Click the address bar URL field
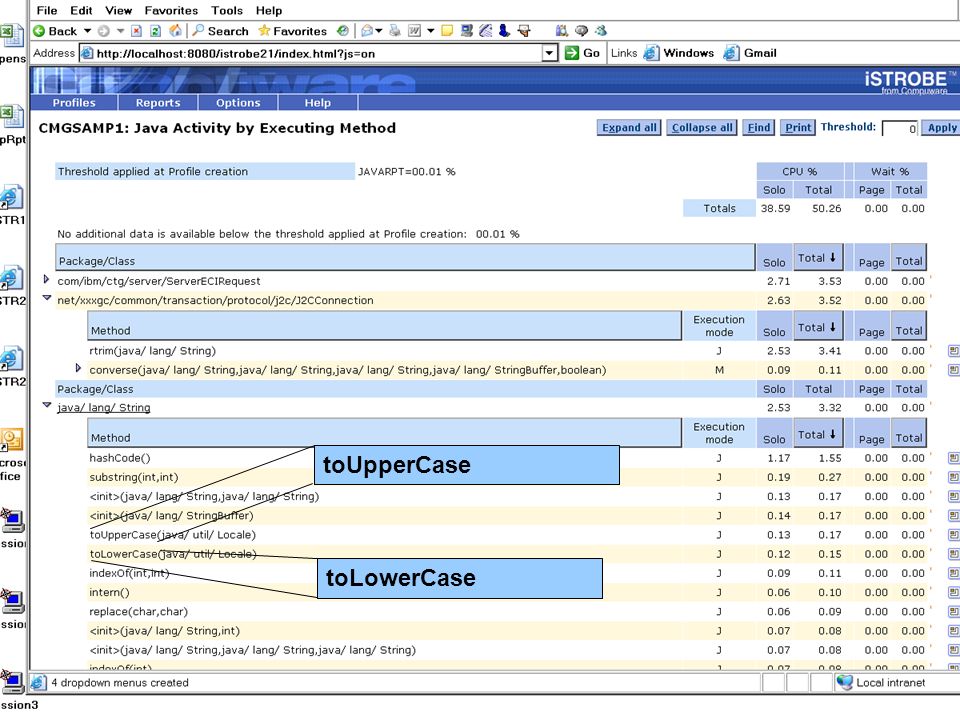Viewport: 960px width, 720px height. (318, 53)
